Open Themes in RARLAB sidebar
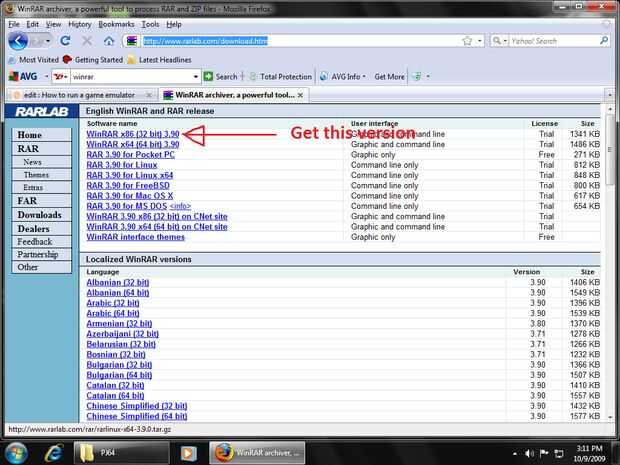Viewport: 620px width, 465px height. click(x=42, y=175)
